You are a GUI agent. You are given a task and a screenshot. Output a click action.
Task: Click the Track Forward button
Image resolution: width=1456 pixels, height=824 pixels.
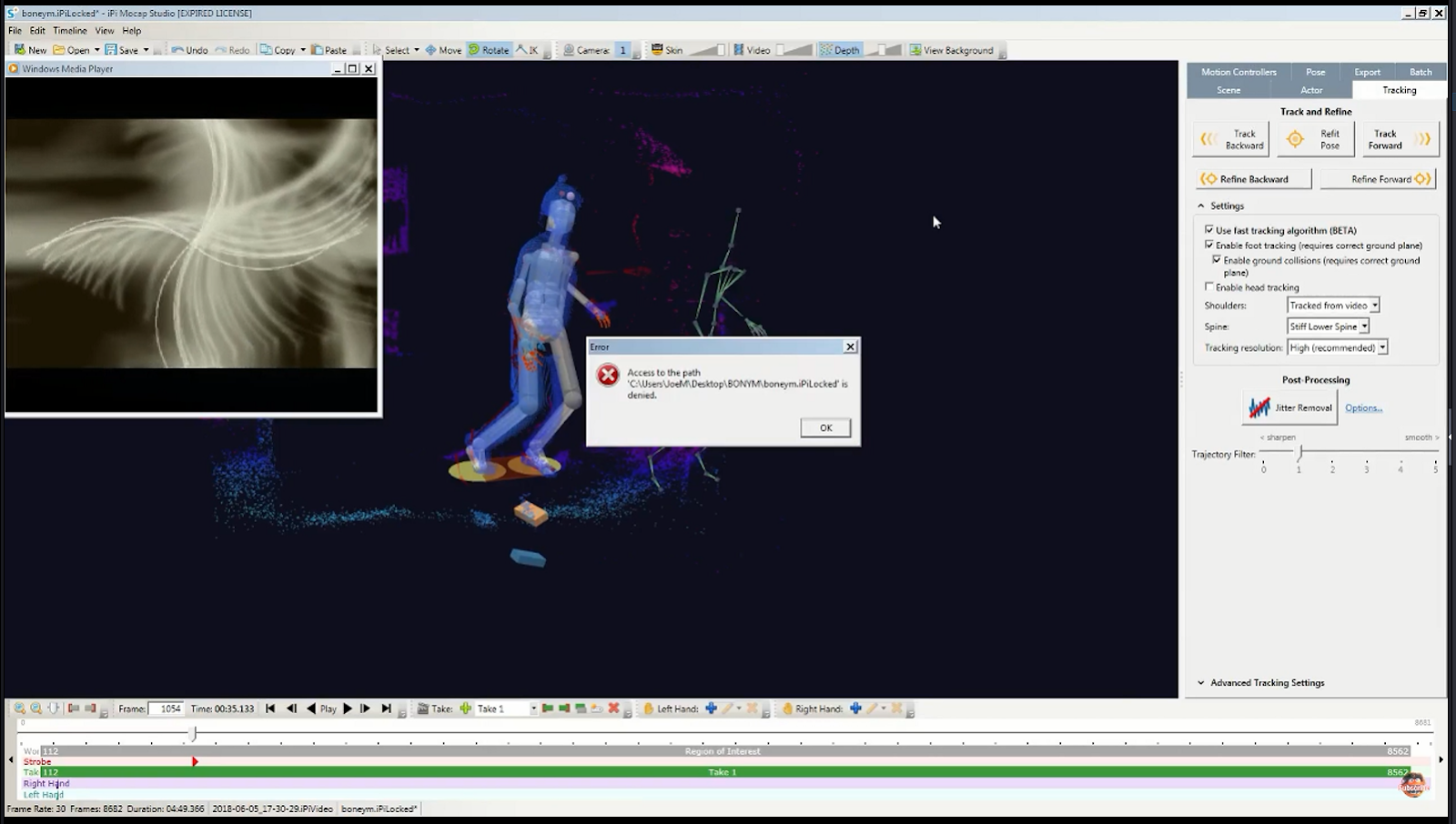click(x=1400, y=139)
